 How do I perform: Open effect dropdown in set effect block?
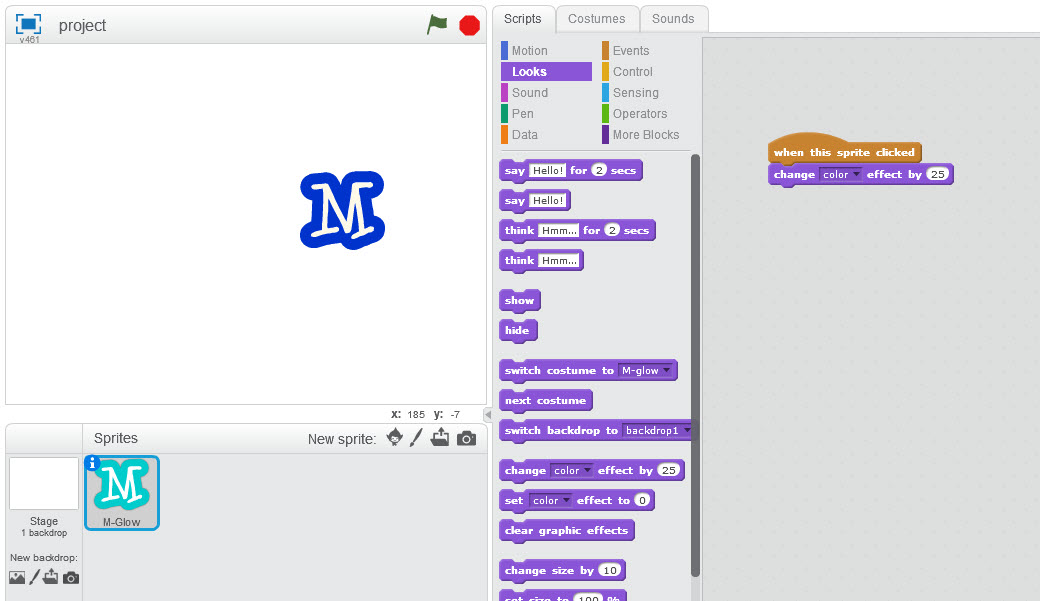click(x=551, y=500)
